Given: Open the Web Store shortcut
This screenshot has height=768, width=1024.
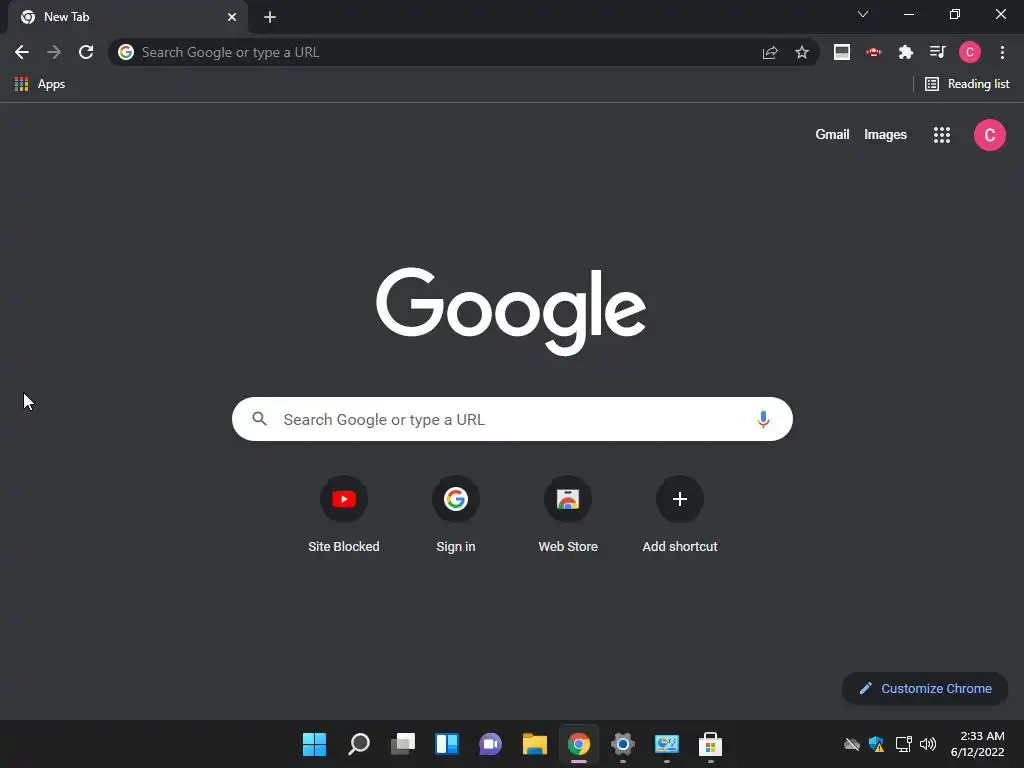Looking at the screenshot, I should pos(568,515).
